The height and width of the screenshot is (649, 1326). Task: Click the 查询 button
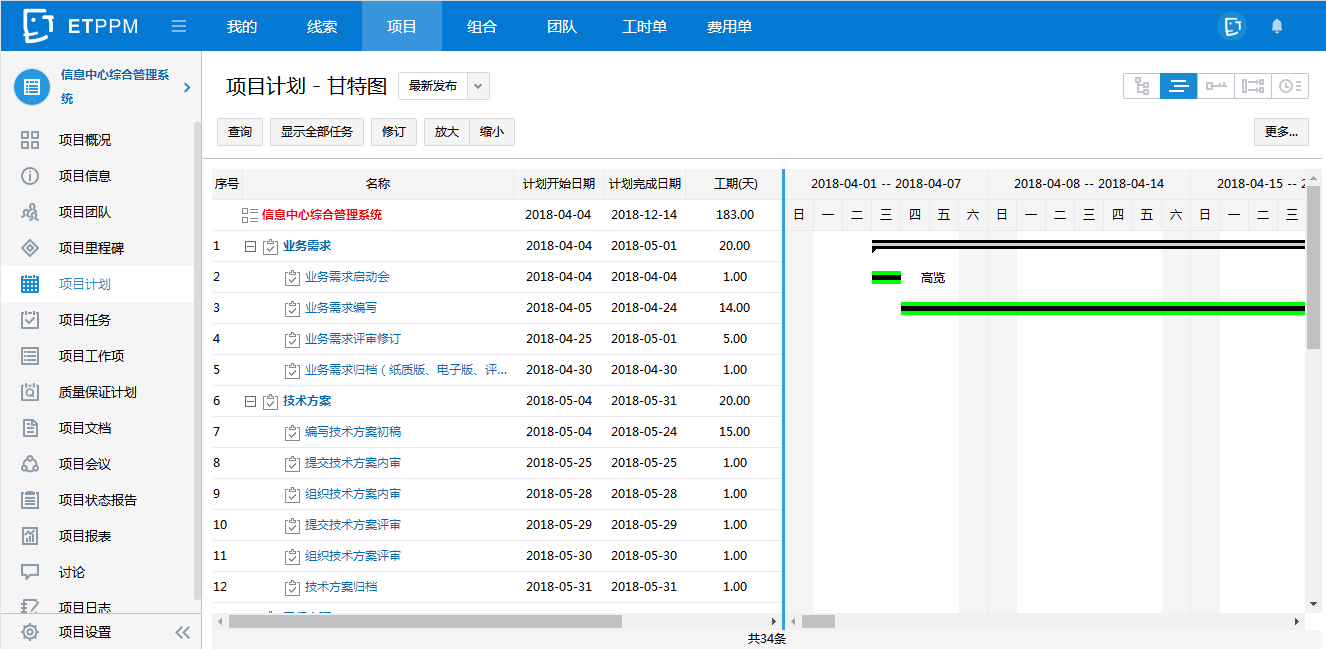[x=240, y=132]
